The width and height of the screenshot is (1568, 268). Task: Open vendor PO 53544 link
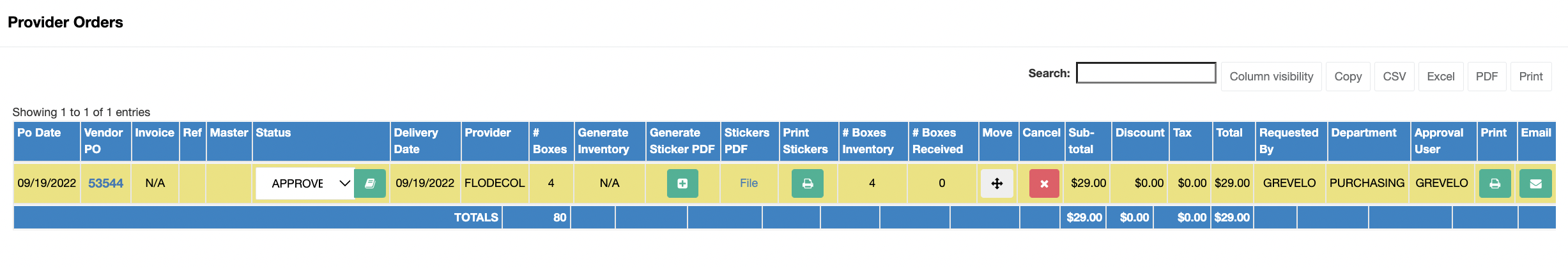[105, 183]
